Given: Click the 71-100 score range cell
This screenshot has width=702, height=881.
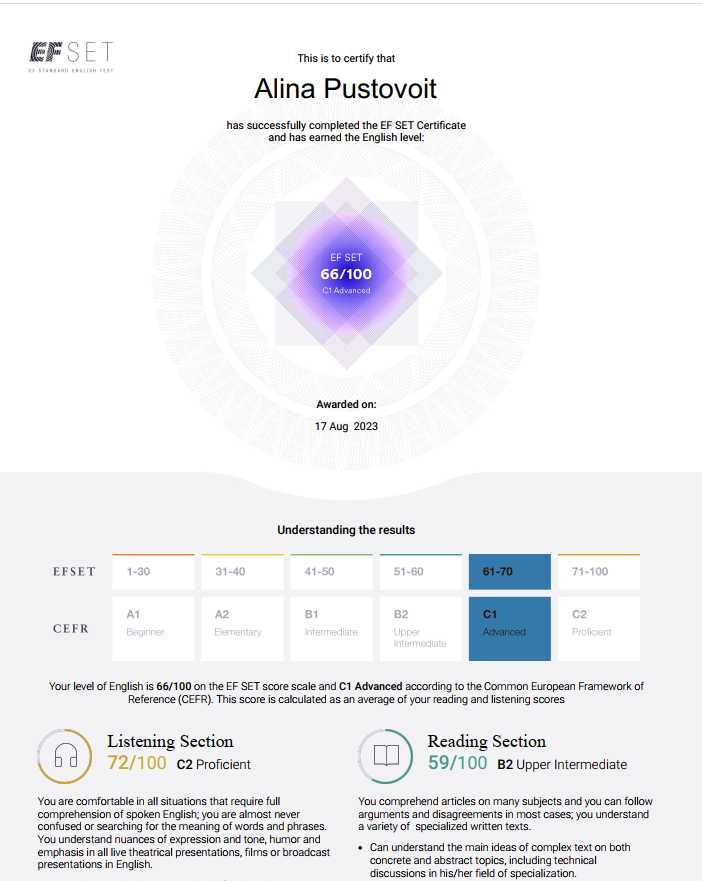Looking at the screenshot, I should click(599, 571).
